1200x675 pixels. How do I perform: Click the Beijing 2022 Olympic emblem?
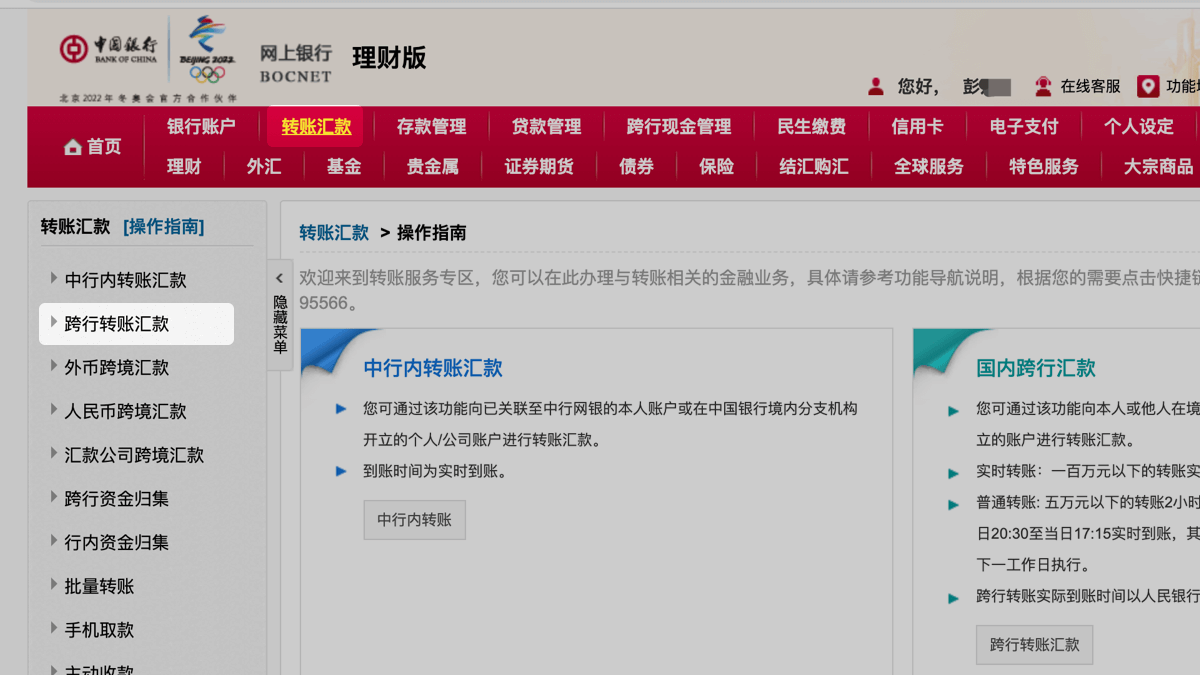click(207, 49)
